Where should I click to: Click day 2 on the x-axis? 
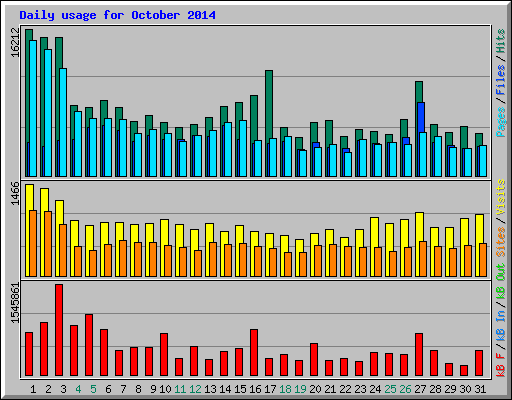48,389
